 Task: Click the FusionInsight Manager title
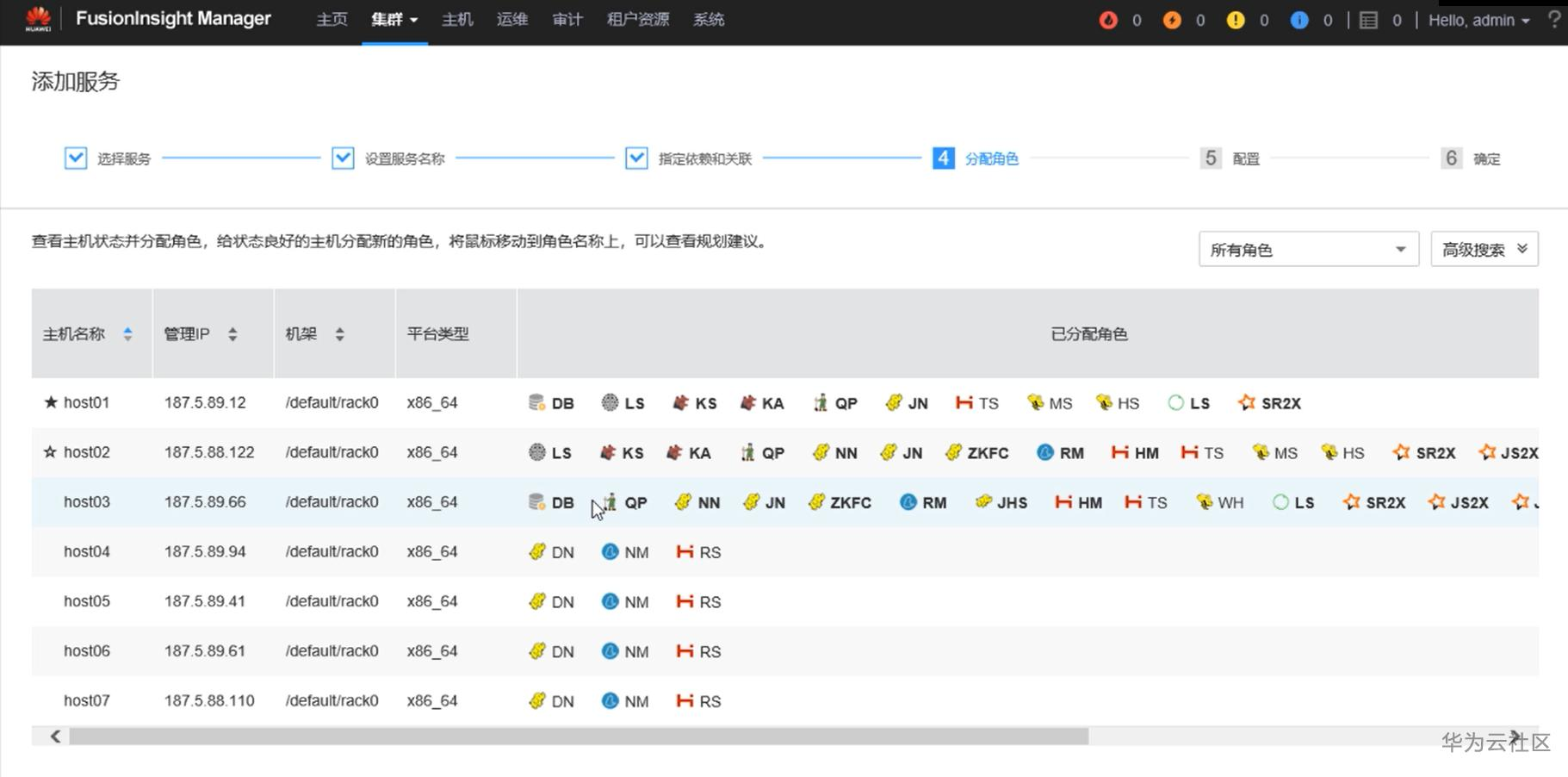point(173,19)
